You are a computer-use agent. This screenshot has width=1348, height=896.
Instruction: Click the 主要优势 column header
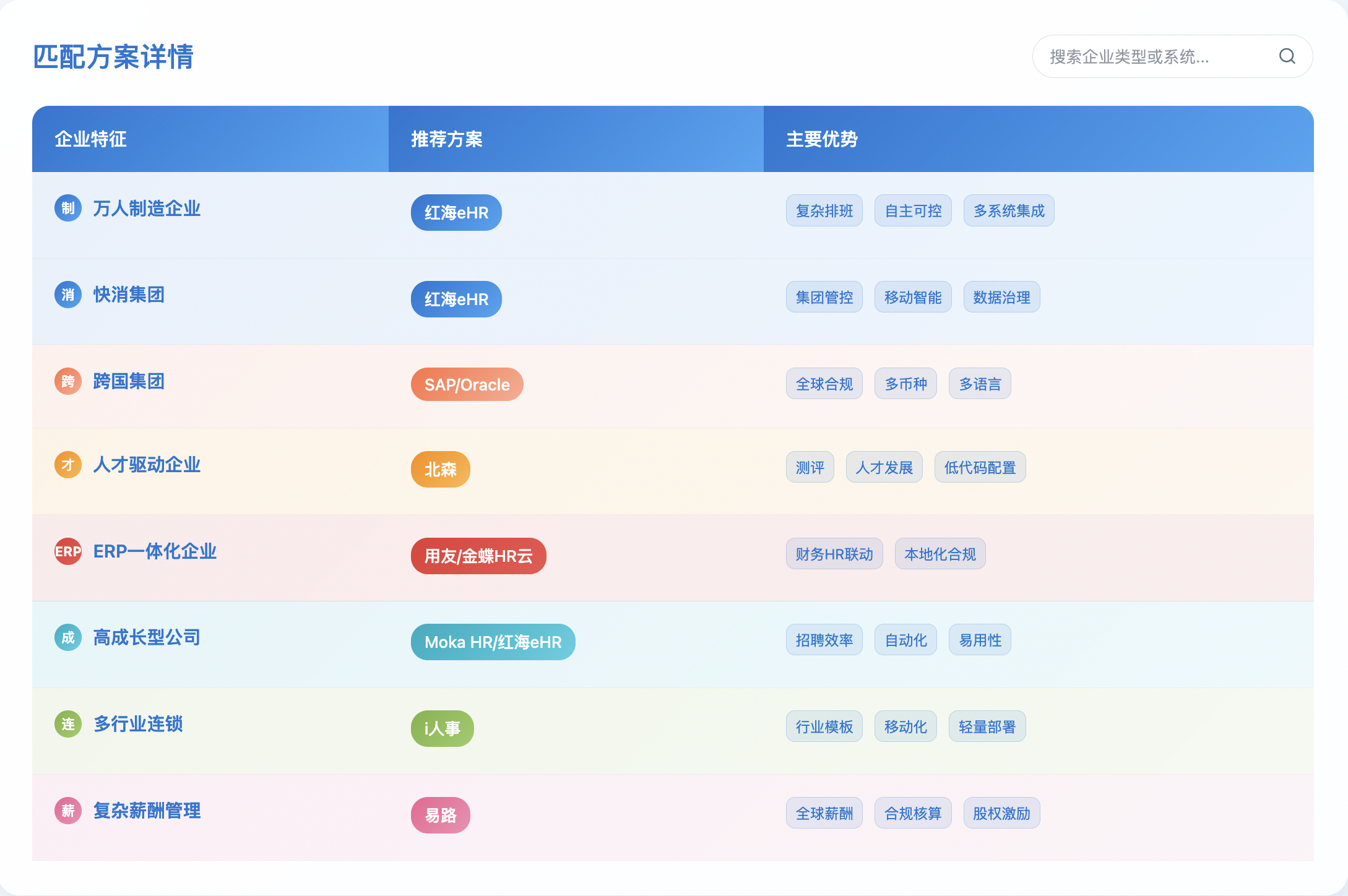(x=822, y=139)
